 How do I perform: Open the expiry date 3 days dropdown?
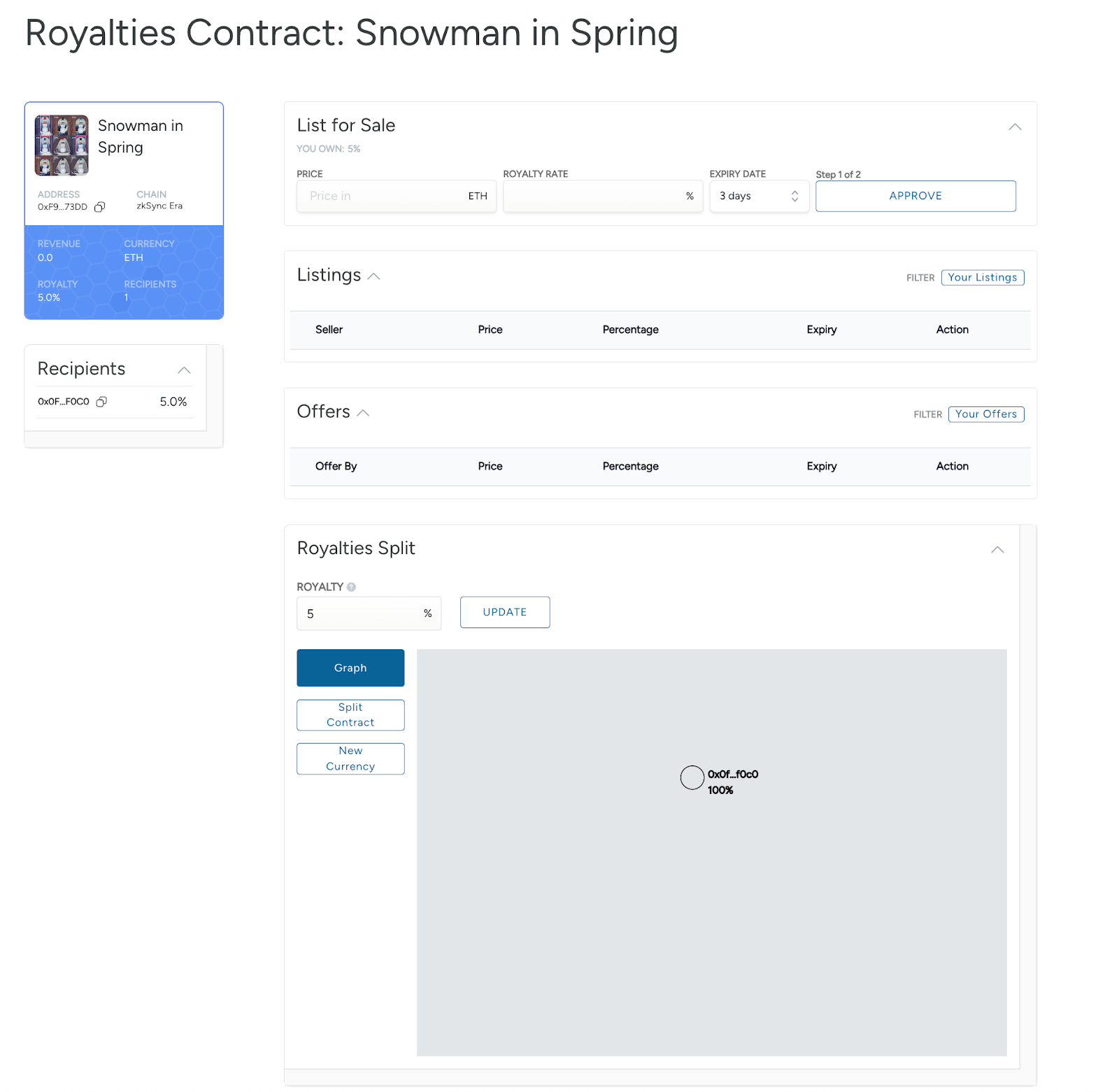(x=759, y=197)
